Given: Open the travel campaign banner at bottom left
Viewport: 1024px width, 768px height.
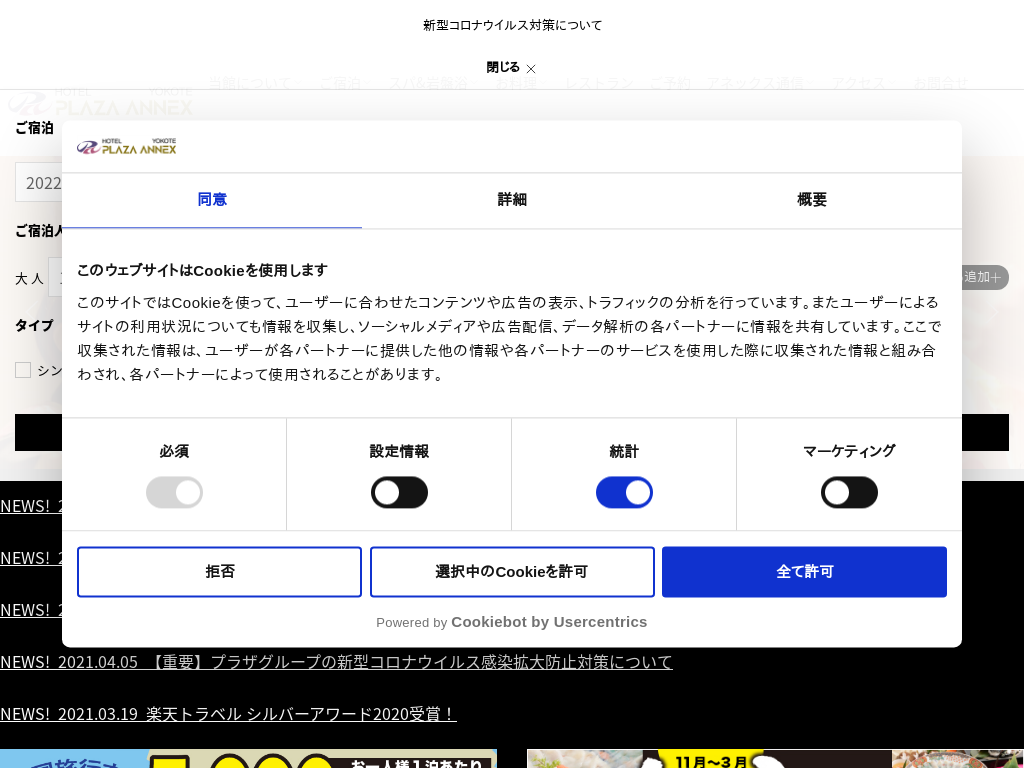Looking at the screenshot, I should 248,759.
